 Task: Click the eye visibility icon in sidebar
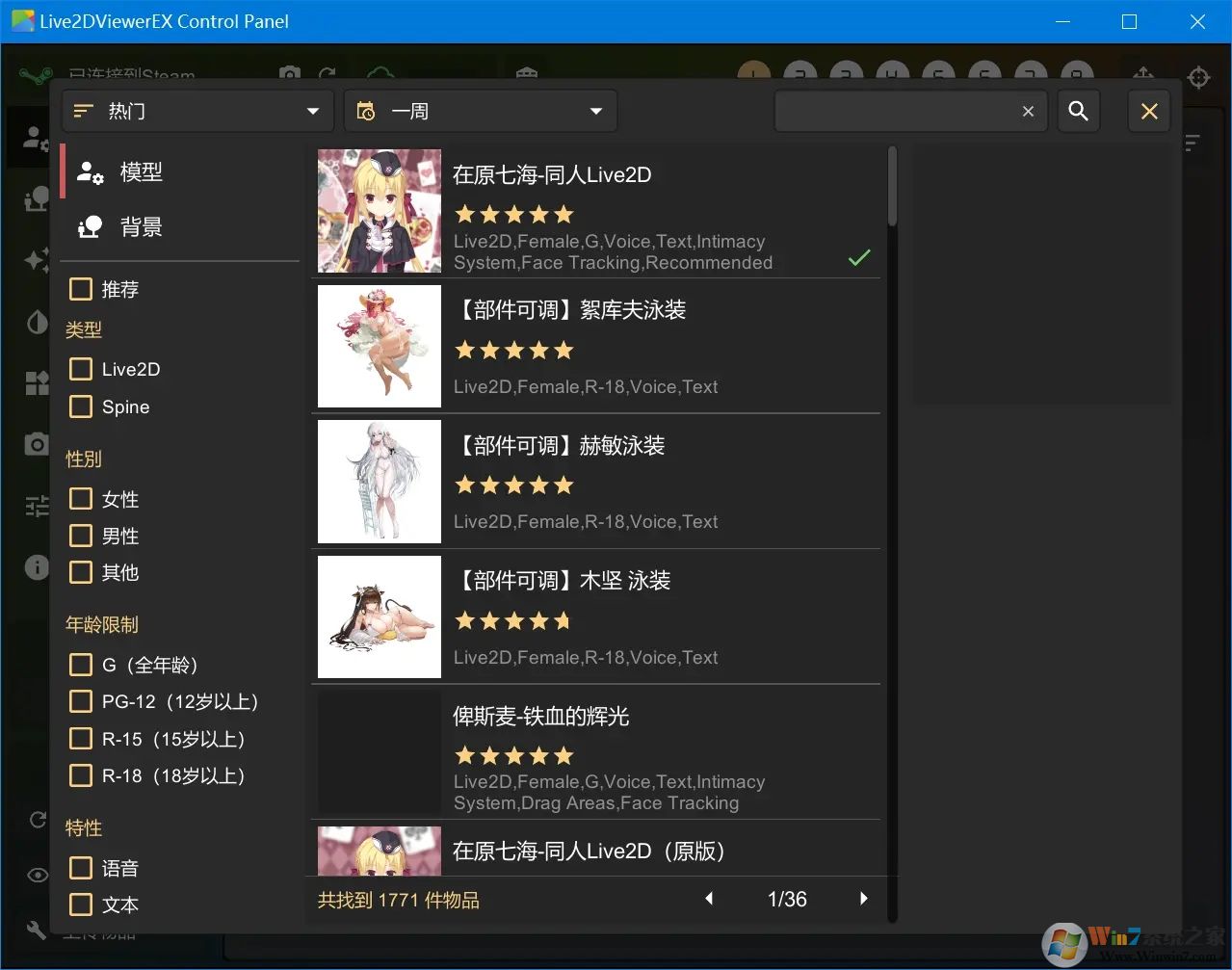pyautogui.click(x=36, y=875)
